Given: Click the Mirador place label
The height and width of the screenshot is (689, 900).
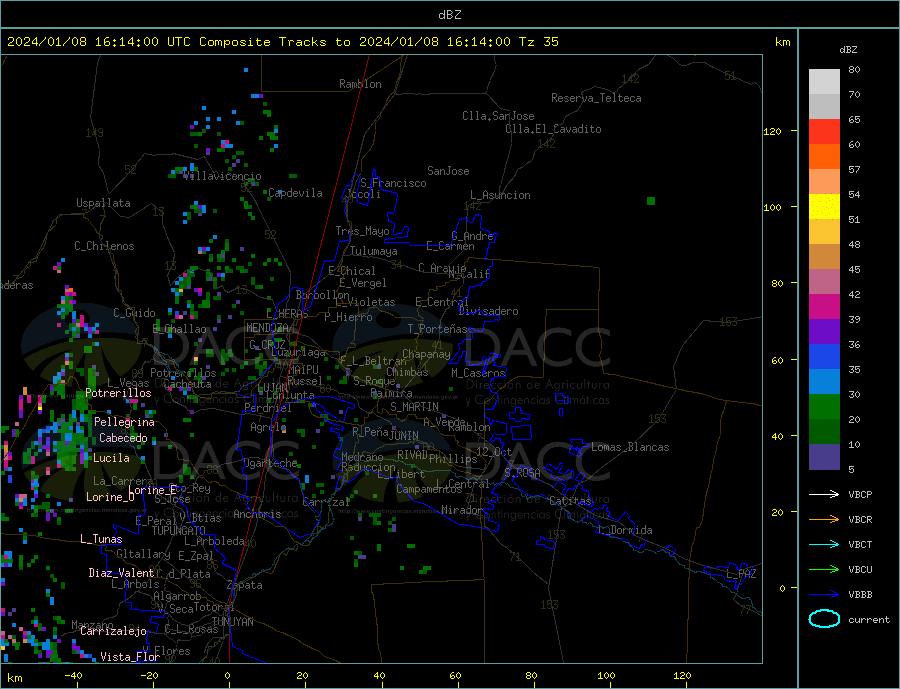Looking at the screenshot, I should [x=462, y=510].
